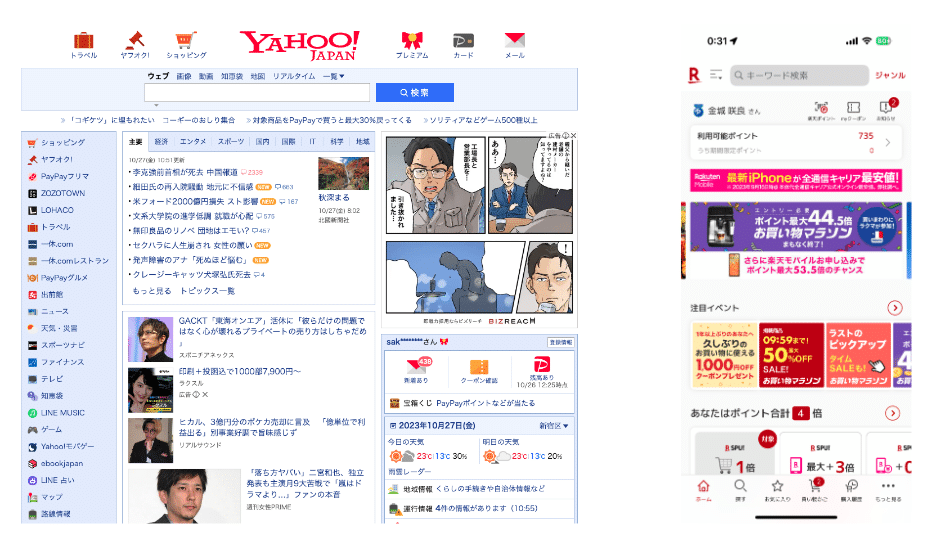
Task: Tap the Rakuten favorites star icon
Action: (777, 487)
